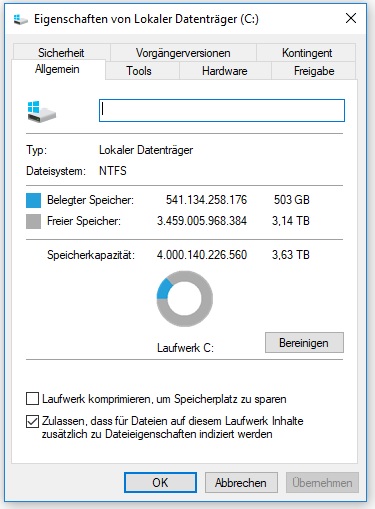
Task: Click the blue Belegter Speicher color square
Action: 33,200
